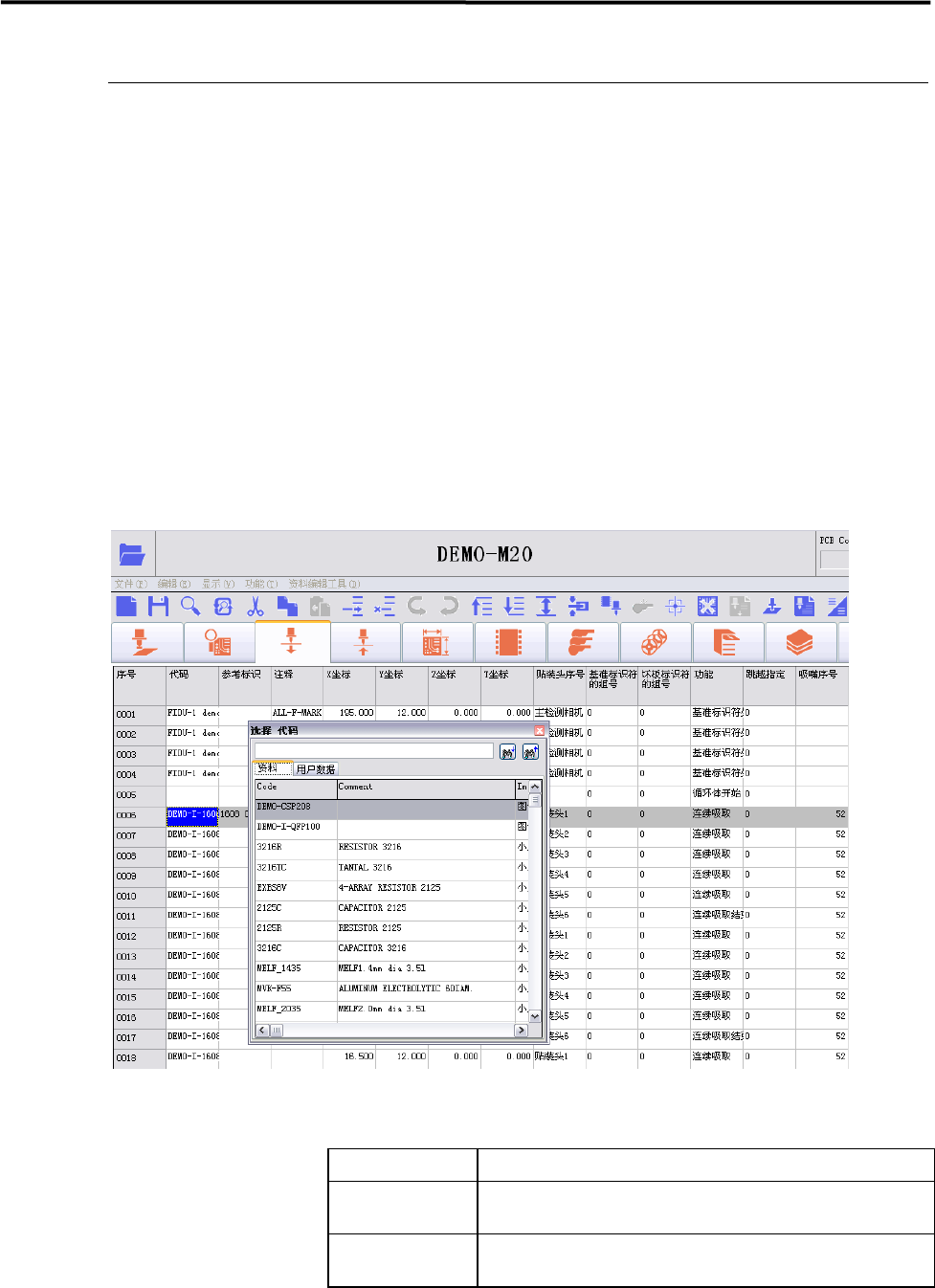Click the 功能 column header

(x=717, y=685)
